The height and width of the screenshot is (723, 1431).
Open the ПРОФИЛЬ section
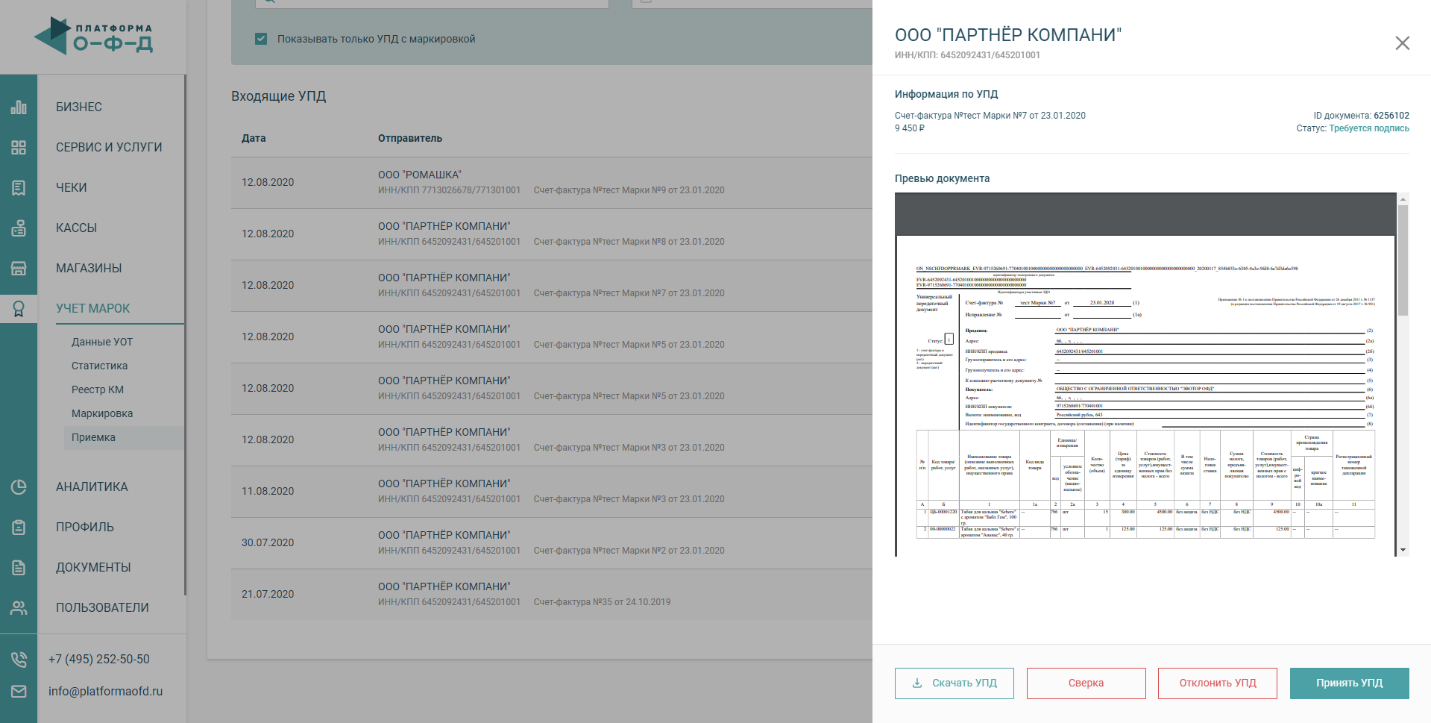pyautogui.click(x=85, y=527)
